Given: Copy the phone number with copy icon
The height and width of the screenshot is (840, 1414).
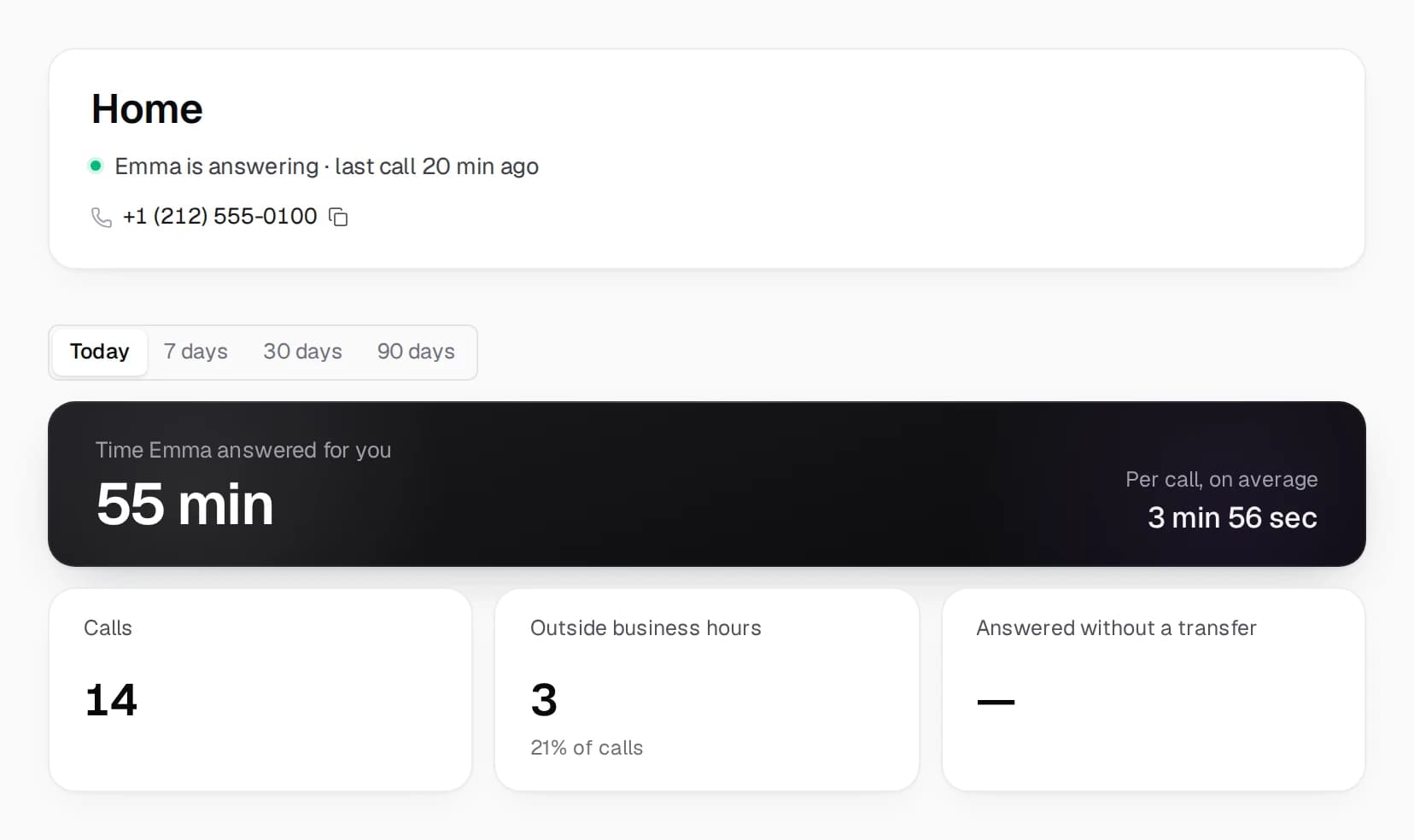Looking at the screenshot, I should coord(338,217).
